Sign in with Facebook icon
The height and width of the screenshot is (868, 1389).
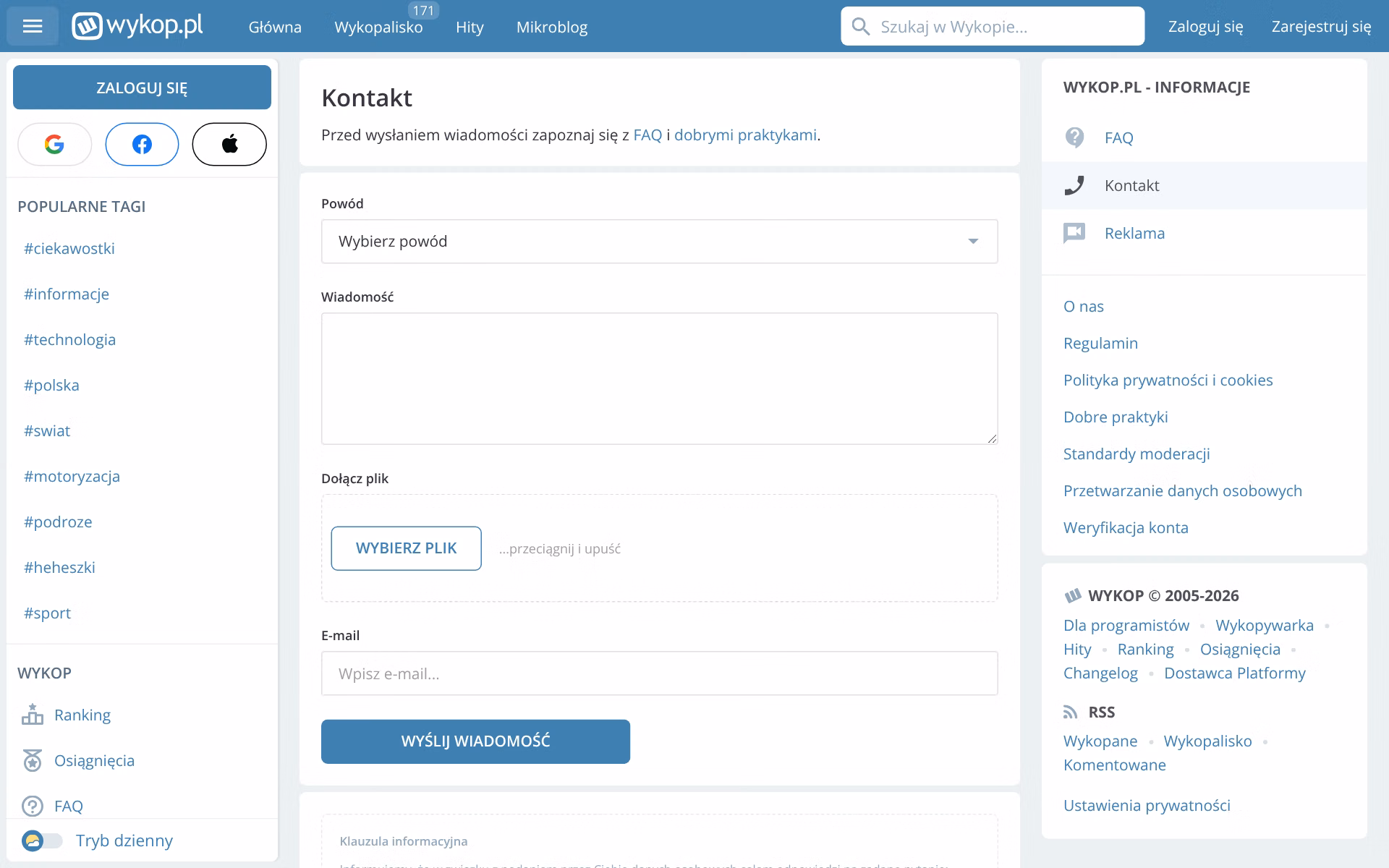(142, 144)
